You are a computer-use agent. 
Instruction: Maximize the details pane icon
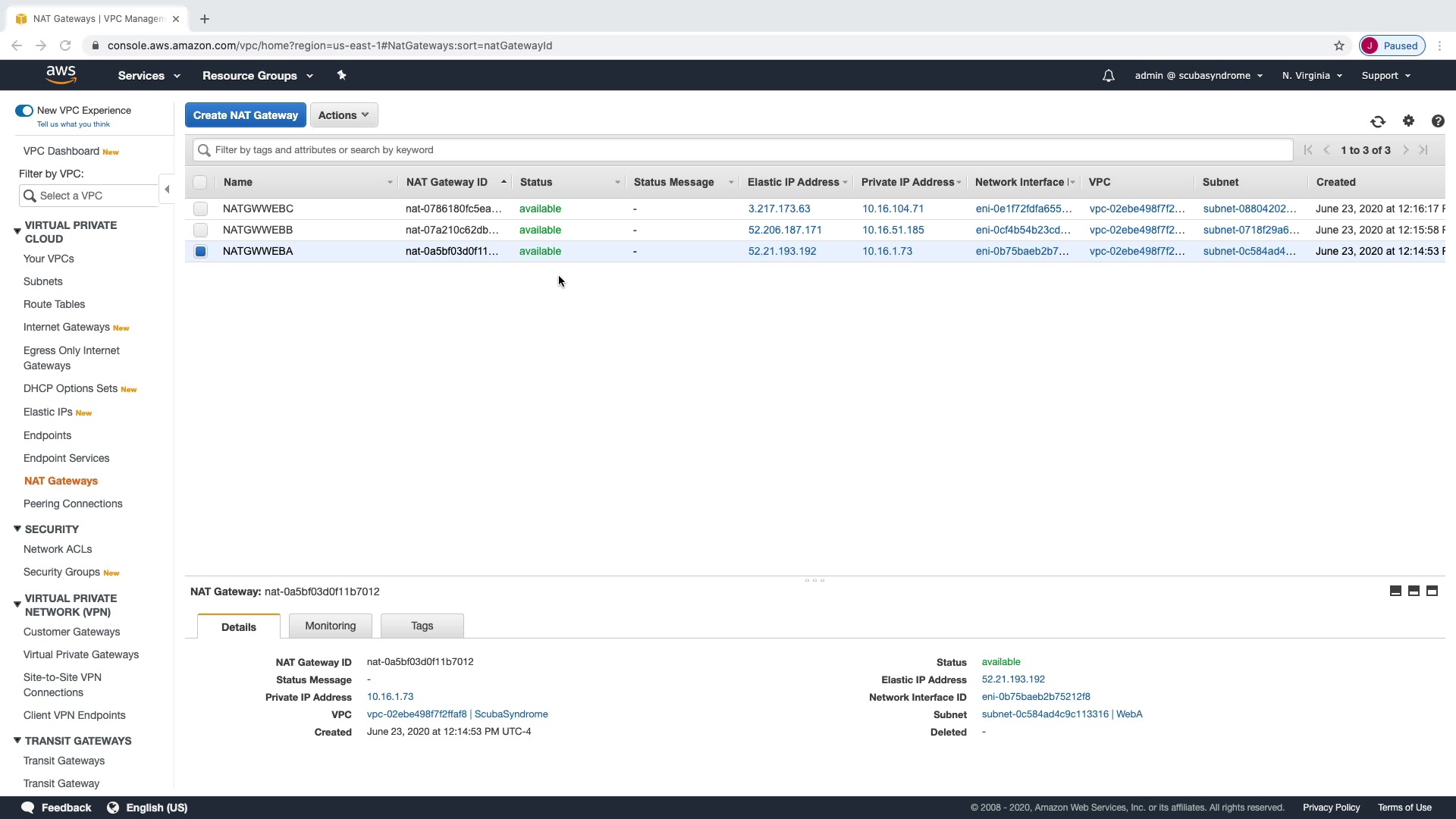(x=1432, y=591)
